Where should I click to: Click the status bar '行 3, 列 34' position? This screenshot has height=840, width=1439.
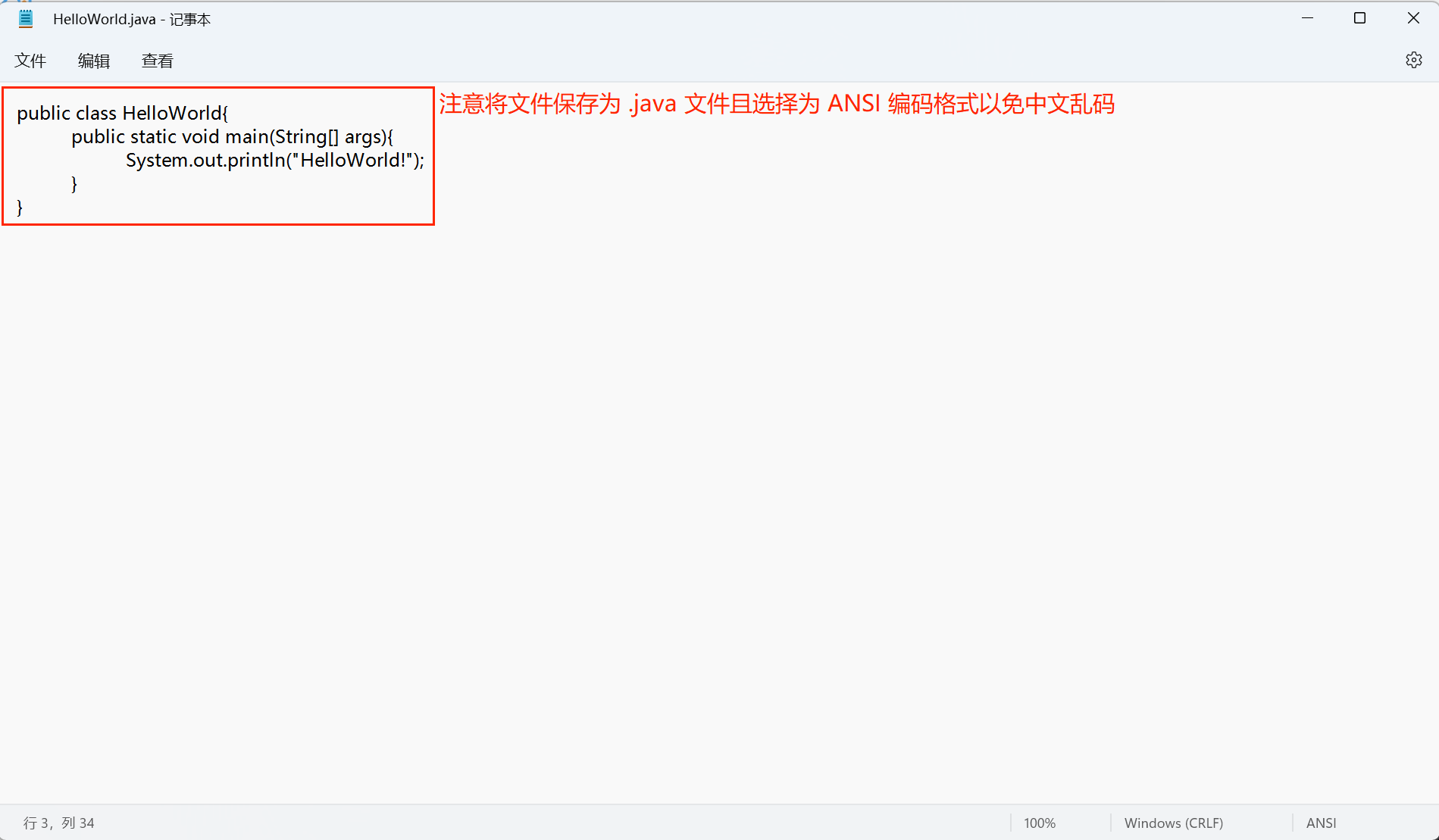point(59,823)
